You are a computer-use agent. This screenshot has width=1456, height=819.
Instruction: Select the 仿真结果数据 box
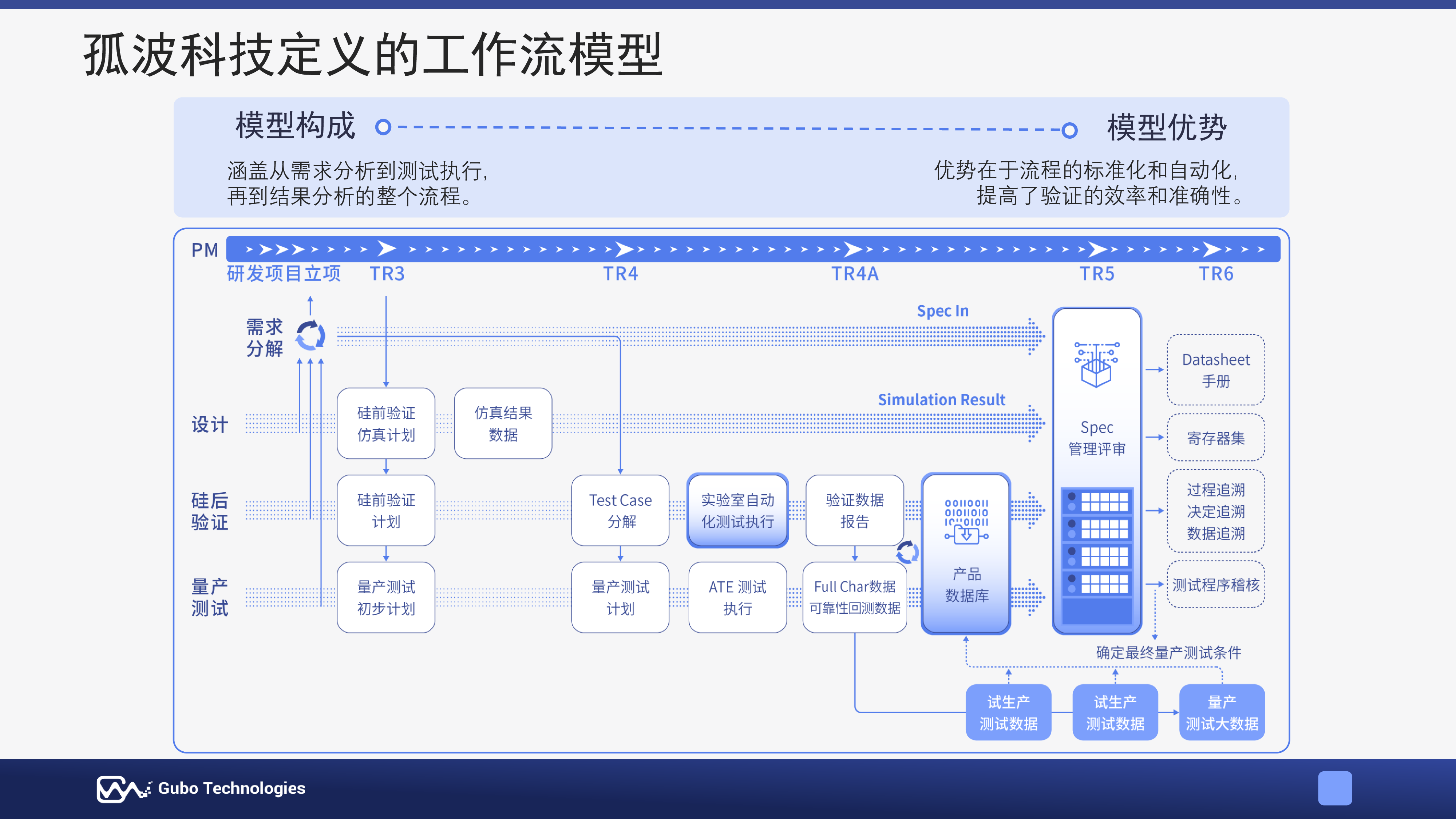[503, 423]
